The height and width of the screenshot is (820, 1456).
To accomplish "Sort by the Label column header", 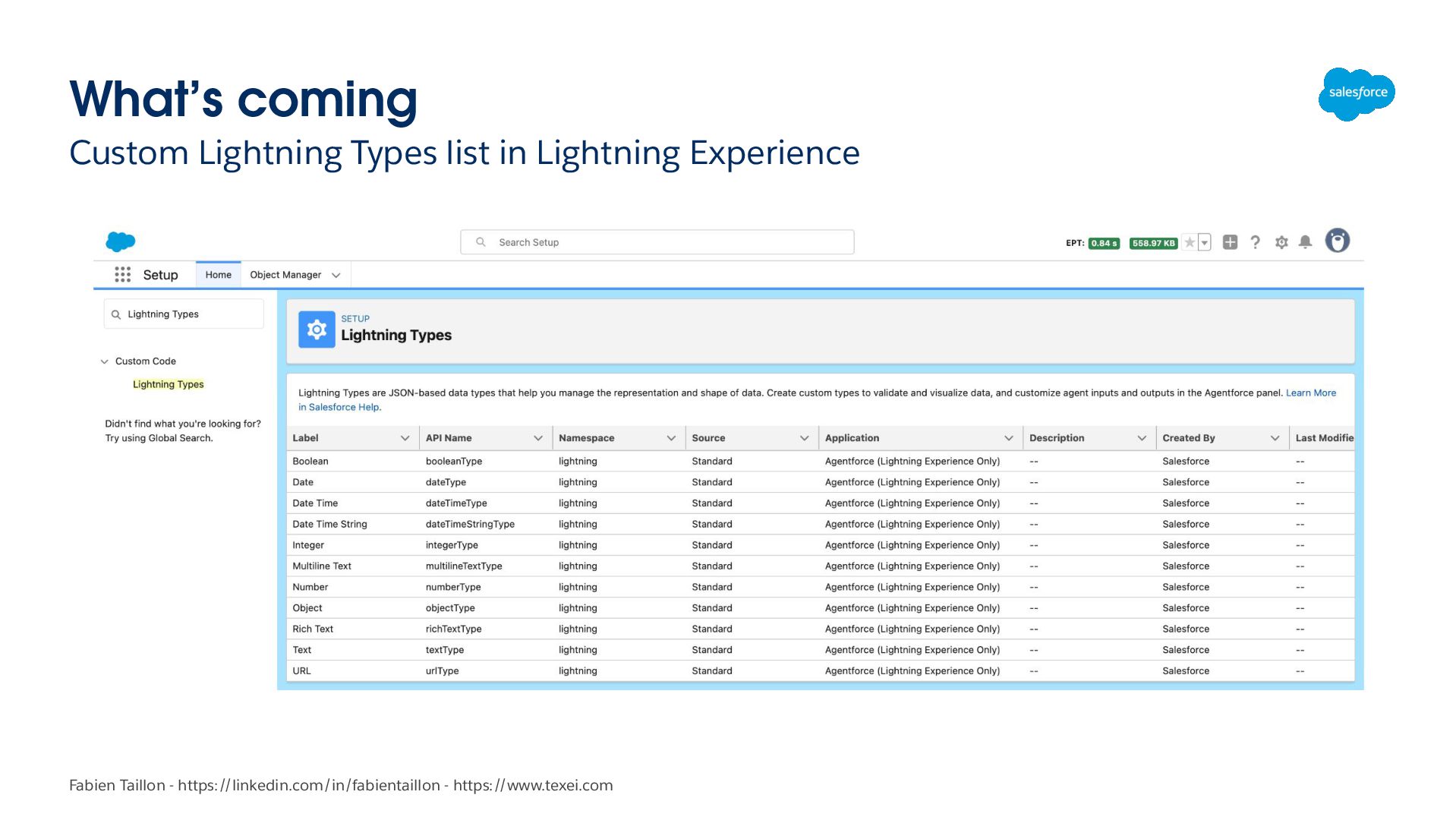I will pyautogui.click(x=305, y=438).
